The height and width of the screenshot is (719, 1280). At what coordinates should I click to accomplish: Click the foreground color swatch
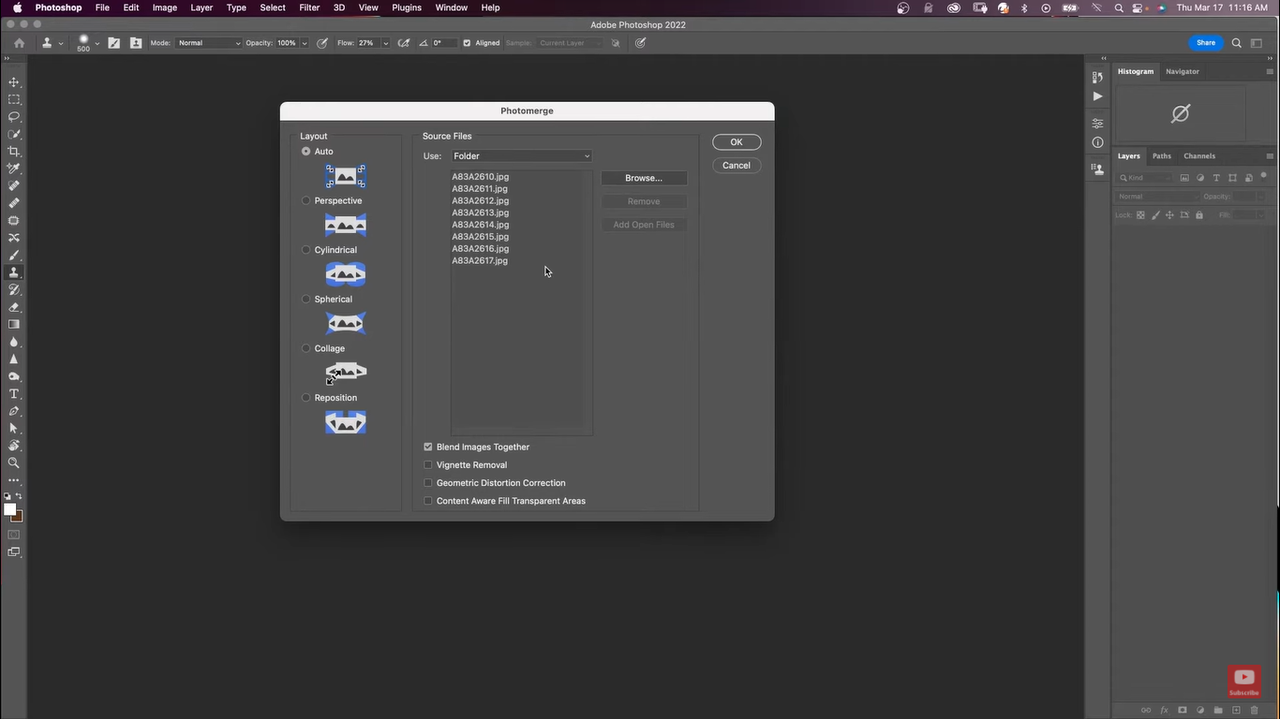click(10, 510)
